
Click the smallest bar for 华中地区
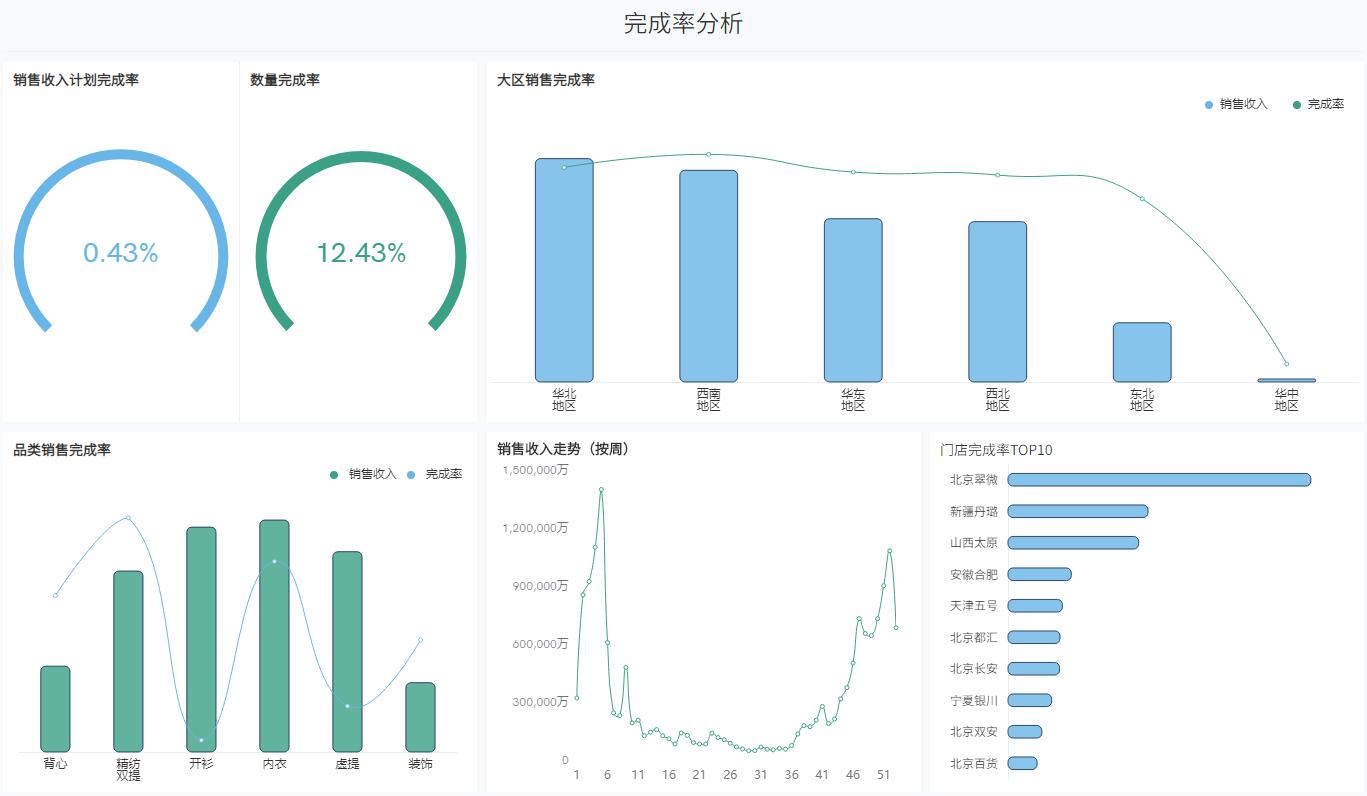click(x=1286, y=379)
